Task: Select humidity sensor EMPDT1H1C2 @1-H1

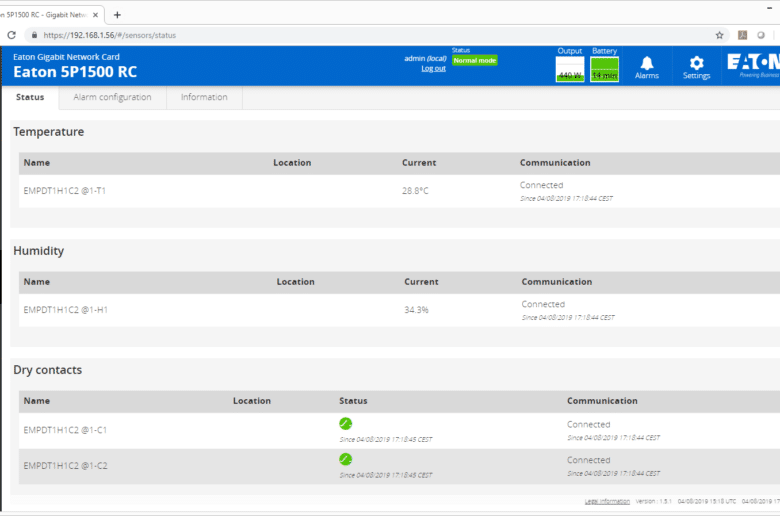Action: (x=66, y=310)
